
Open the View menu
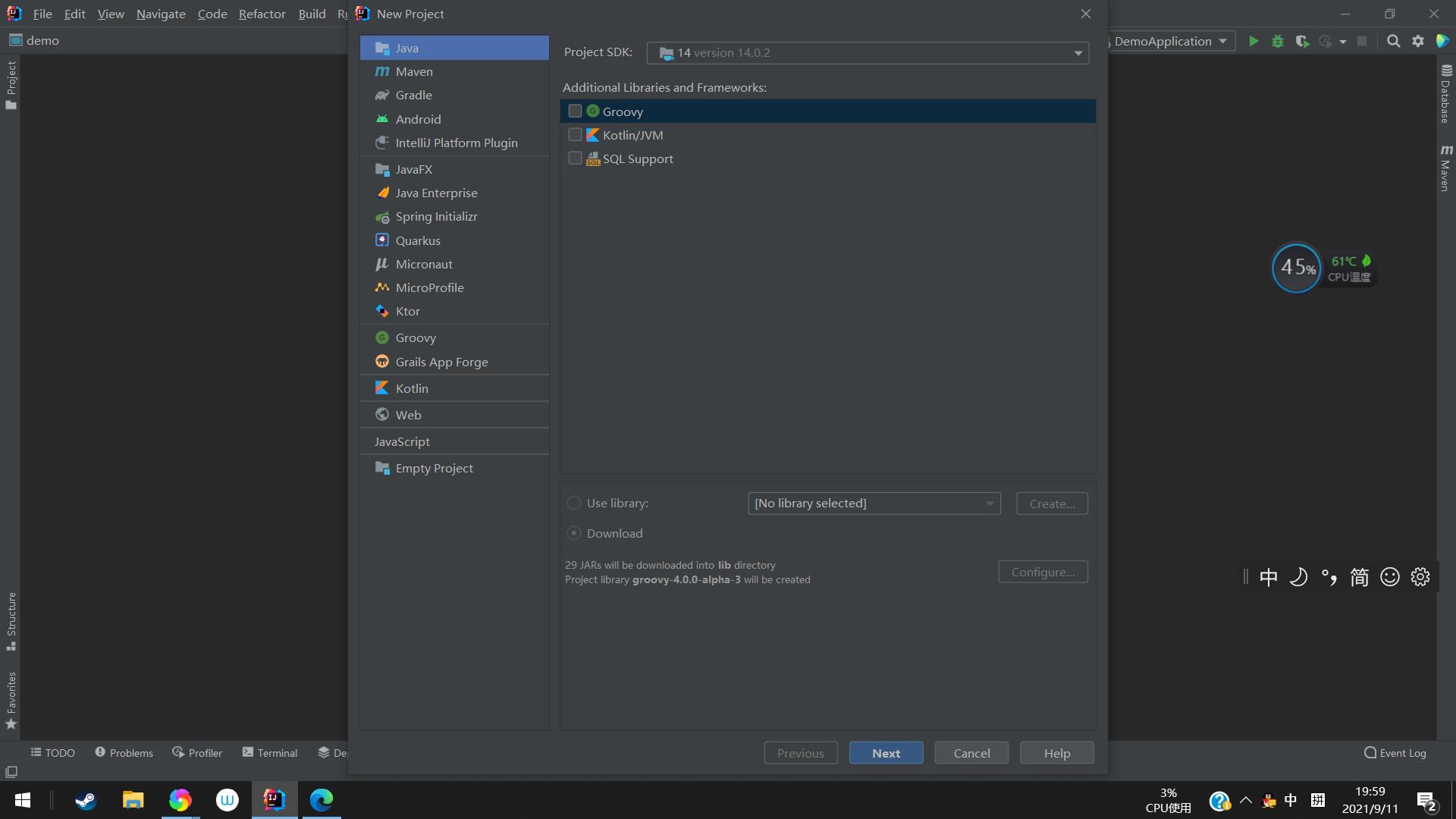[111, 14]
